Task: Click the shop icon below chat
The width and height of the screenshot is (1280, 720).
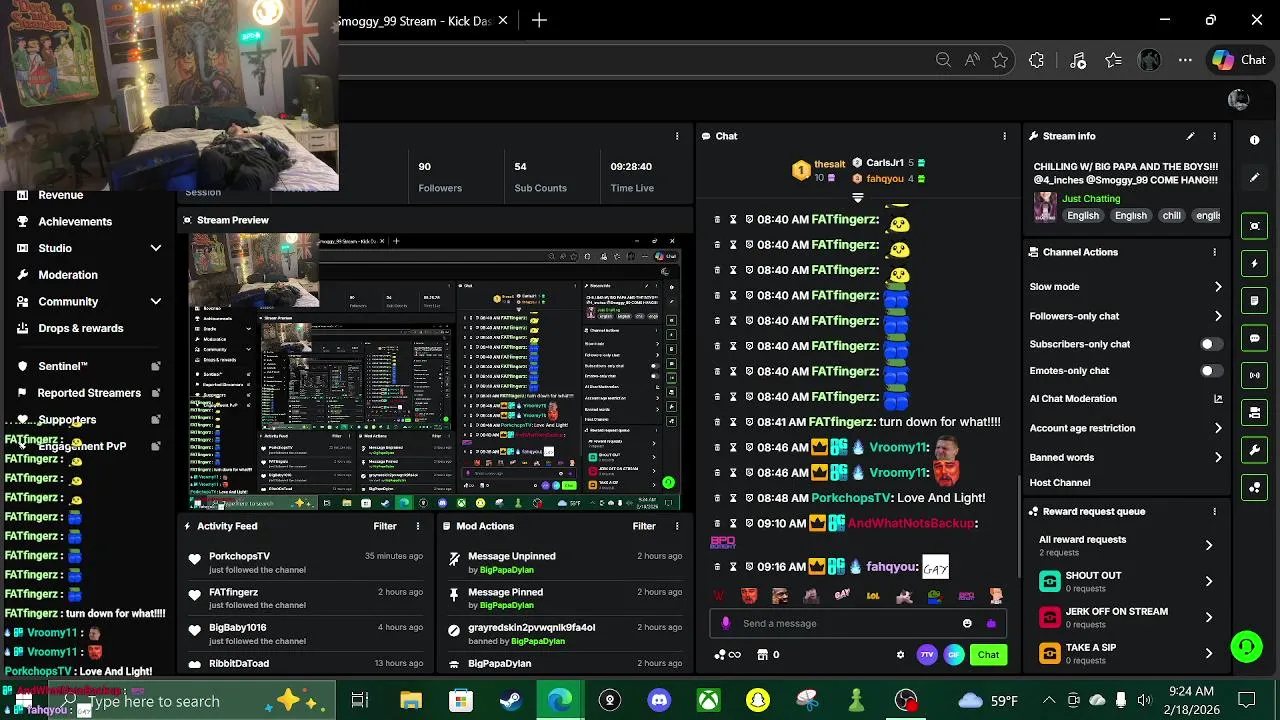Action: coord(763,655)
